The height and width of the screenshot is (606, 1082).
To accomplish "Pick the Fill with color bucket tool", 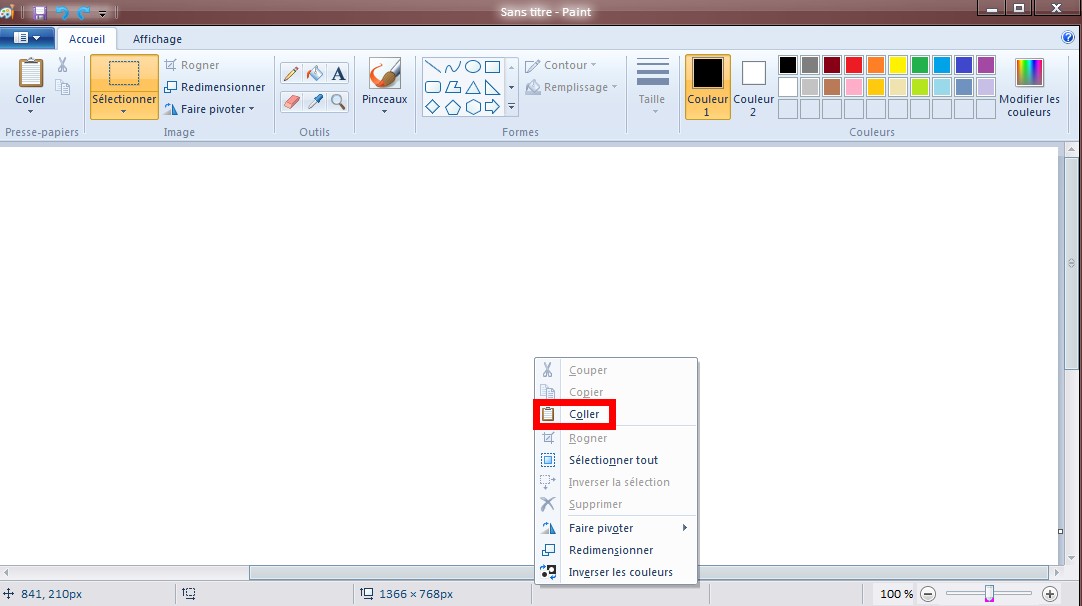I will [315, 73].
